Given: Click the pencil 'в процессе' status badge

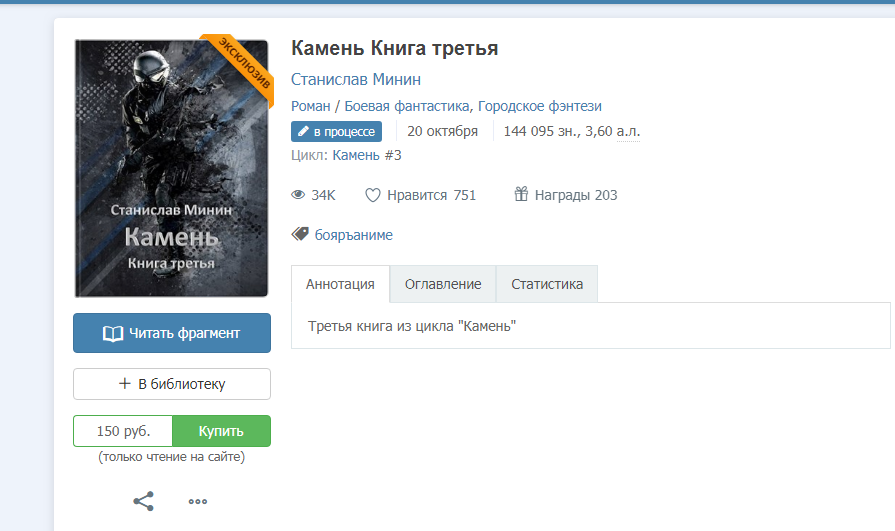Looking at the screenshot, I should [x=336, y=131].
